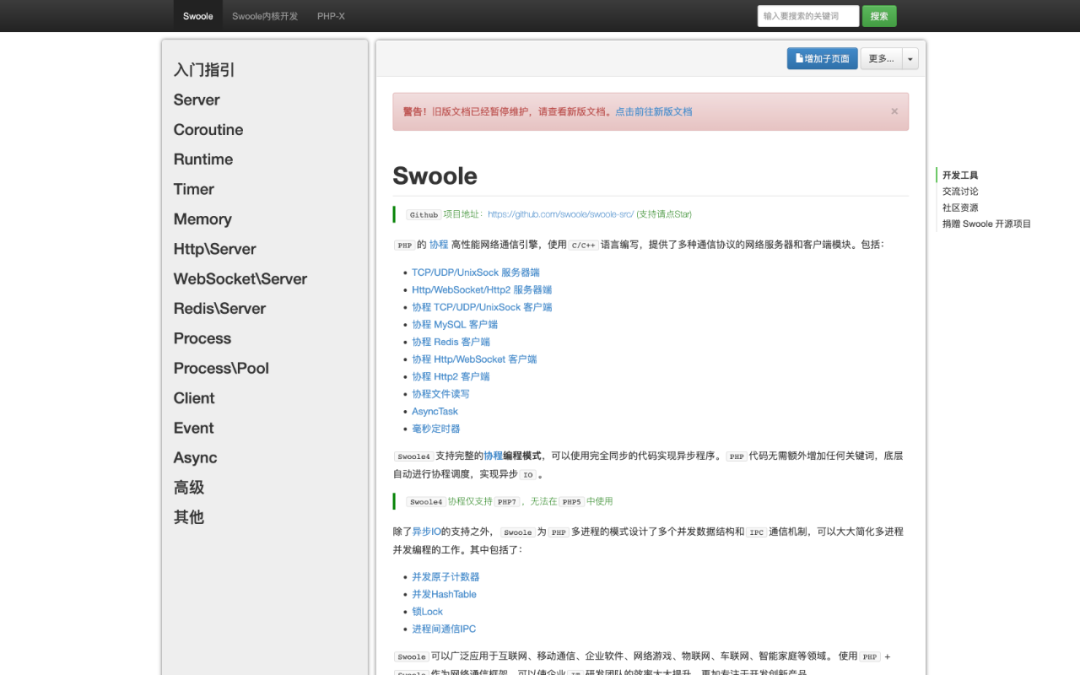Open Runtime in the sidebar

coord(203,159)
